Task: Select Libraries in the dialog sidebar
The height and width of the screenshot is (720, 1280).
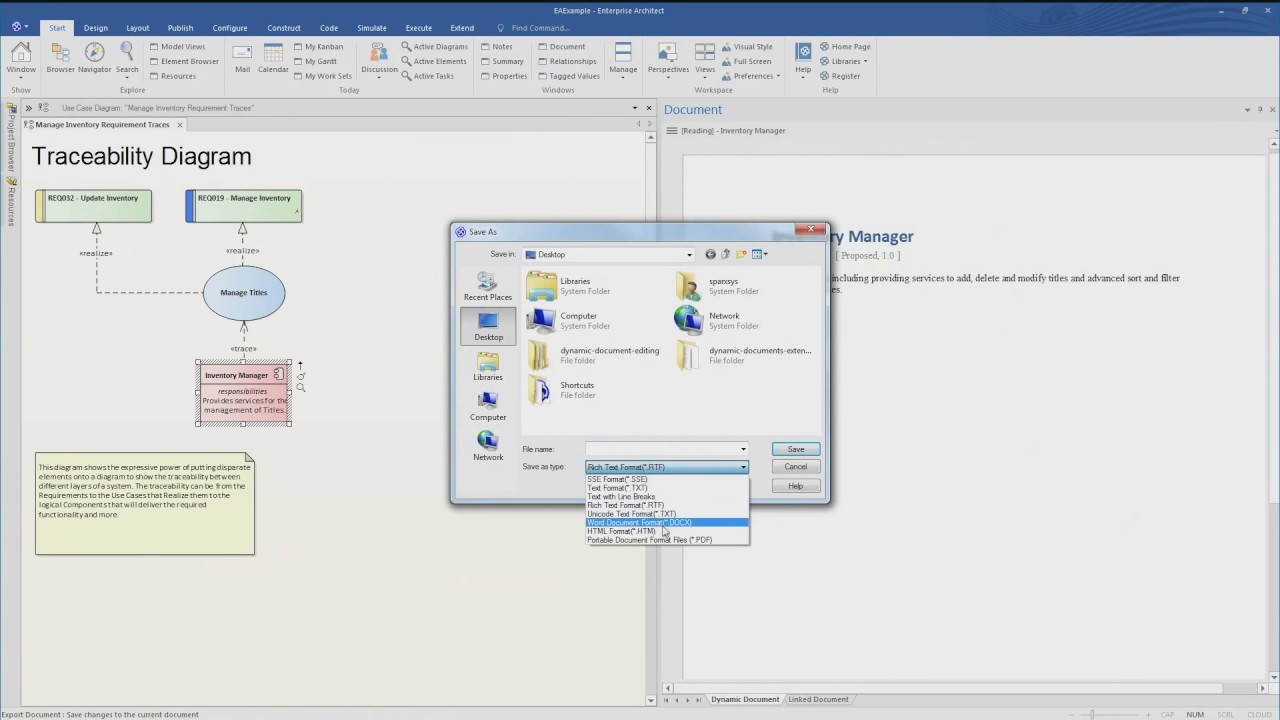Action: (488, 367)
